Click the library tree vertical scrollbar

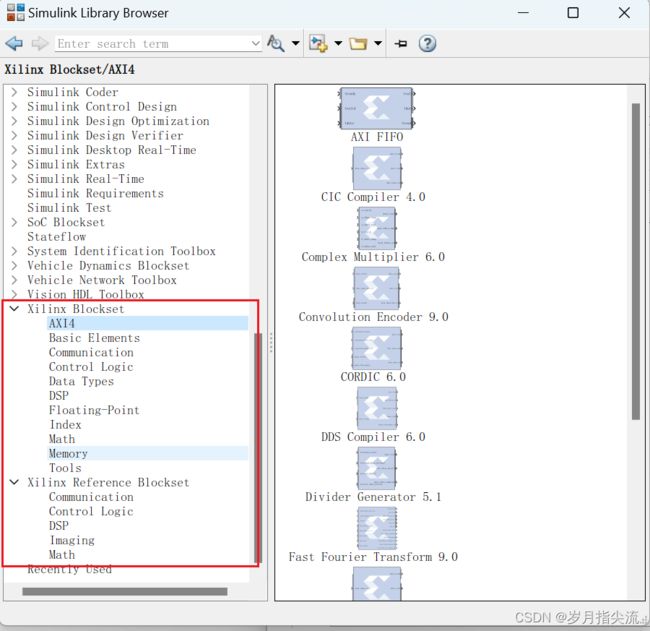point(258,447)
